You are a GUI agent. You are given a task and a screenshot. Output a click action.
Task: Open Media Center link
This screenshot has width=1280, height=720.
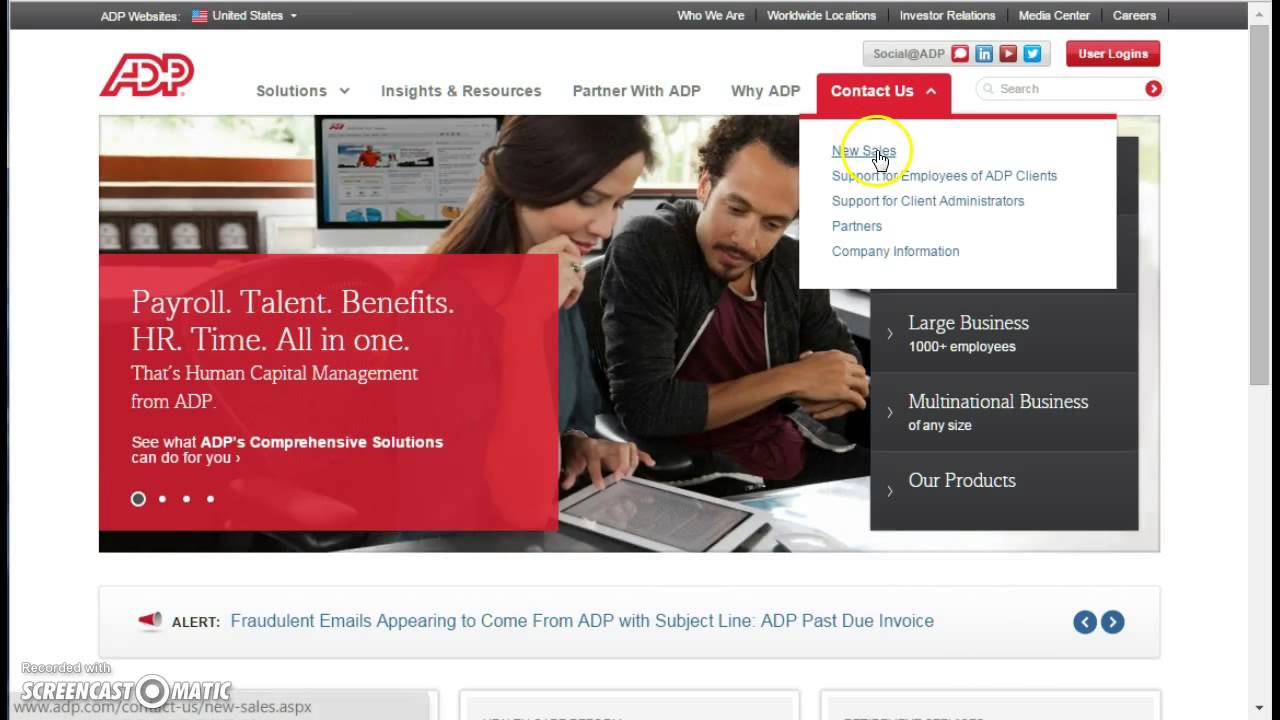[x=1054, y=16]
